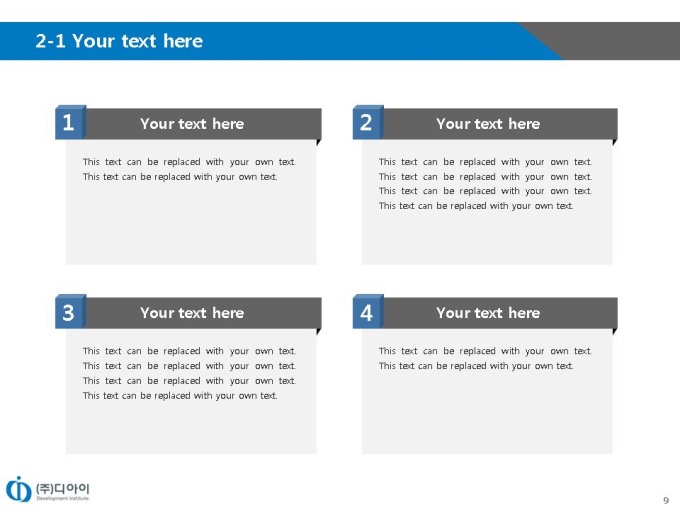Click the 'Your text here' header of box 4
Viewport: 680px width, 510px height.
488,313
